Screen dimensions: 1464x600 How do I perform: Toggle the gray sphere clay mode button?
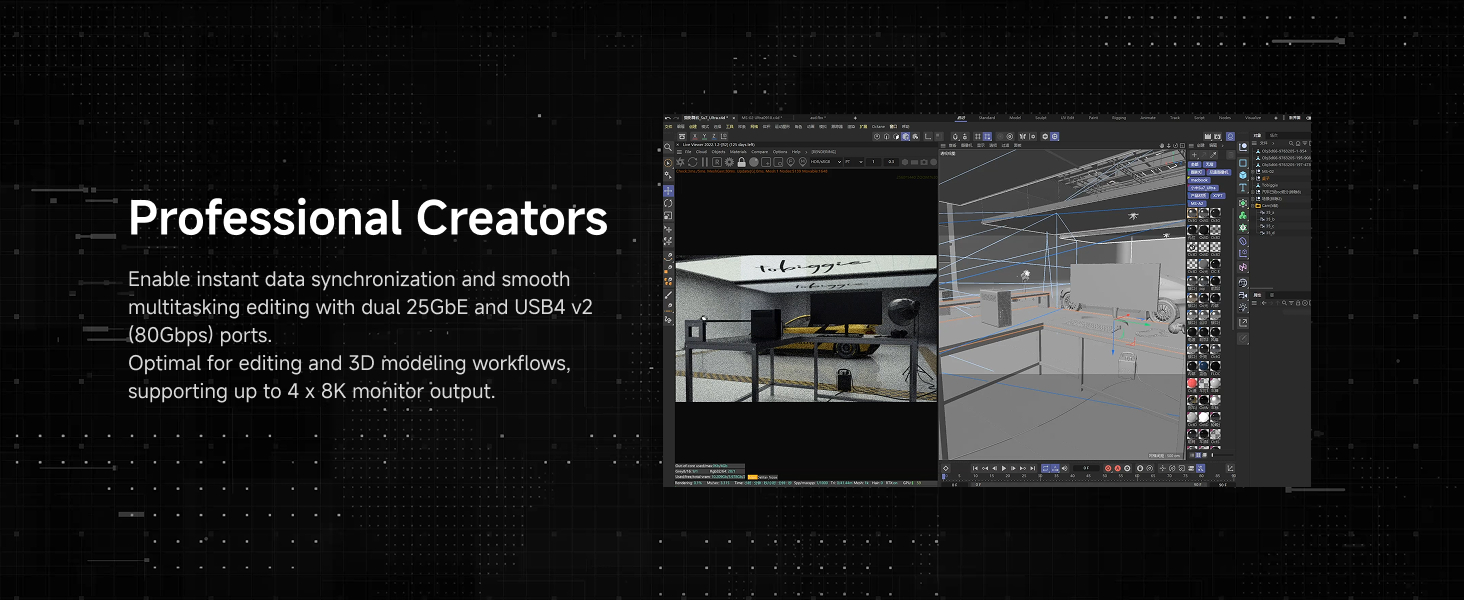(x=754, y=162)
